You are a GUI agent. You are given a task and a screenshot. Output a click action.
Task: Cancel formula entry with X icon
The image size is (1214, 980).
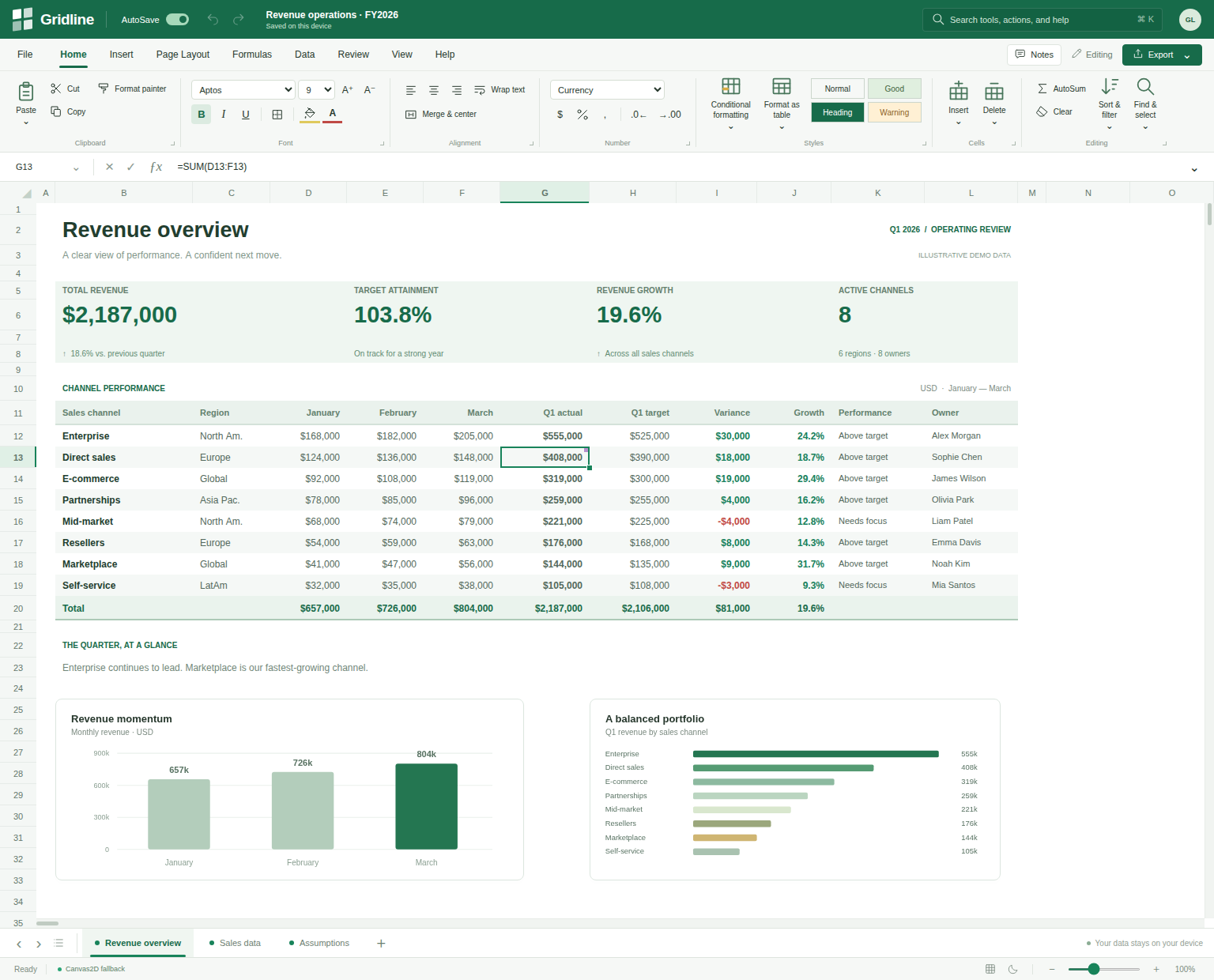(x=109, y=167)
